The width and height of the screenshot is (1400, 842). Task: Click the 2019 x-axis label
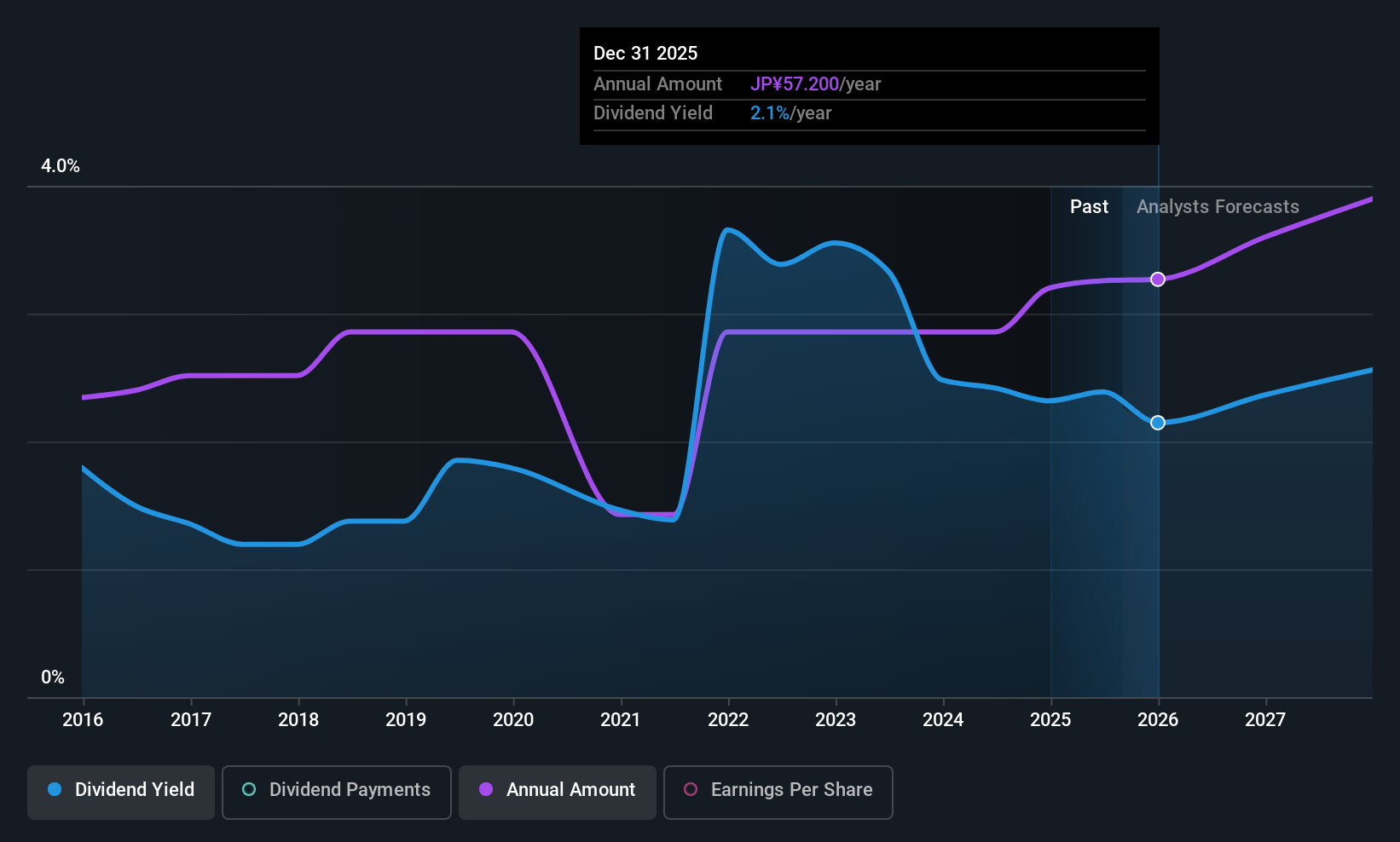[x=406, y=720]
